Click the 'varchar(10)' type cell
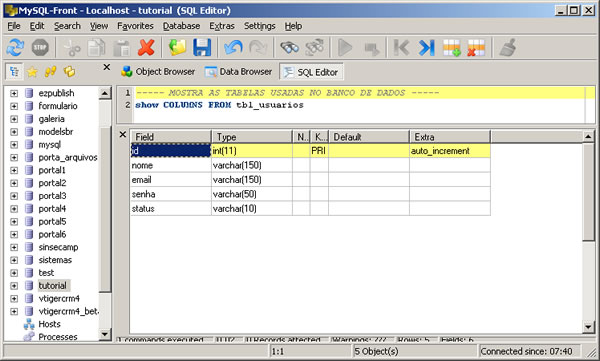This screenshot has height=361, width=600. point(252,209)
